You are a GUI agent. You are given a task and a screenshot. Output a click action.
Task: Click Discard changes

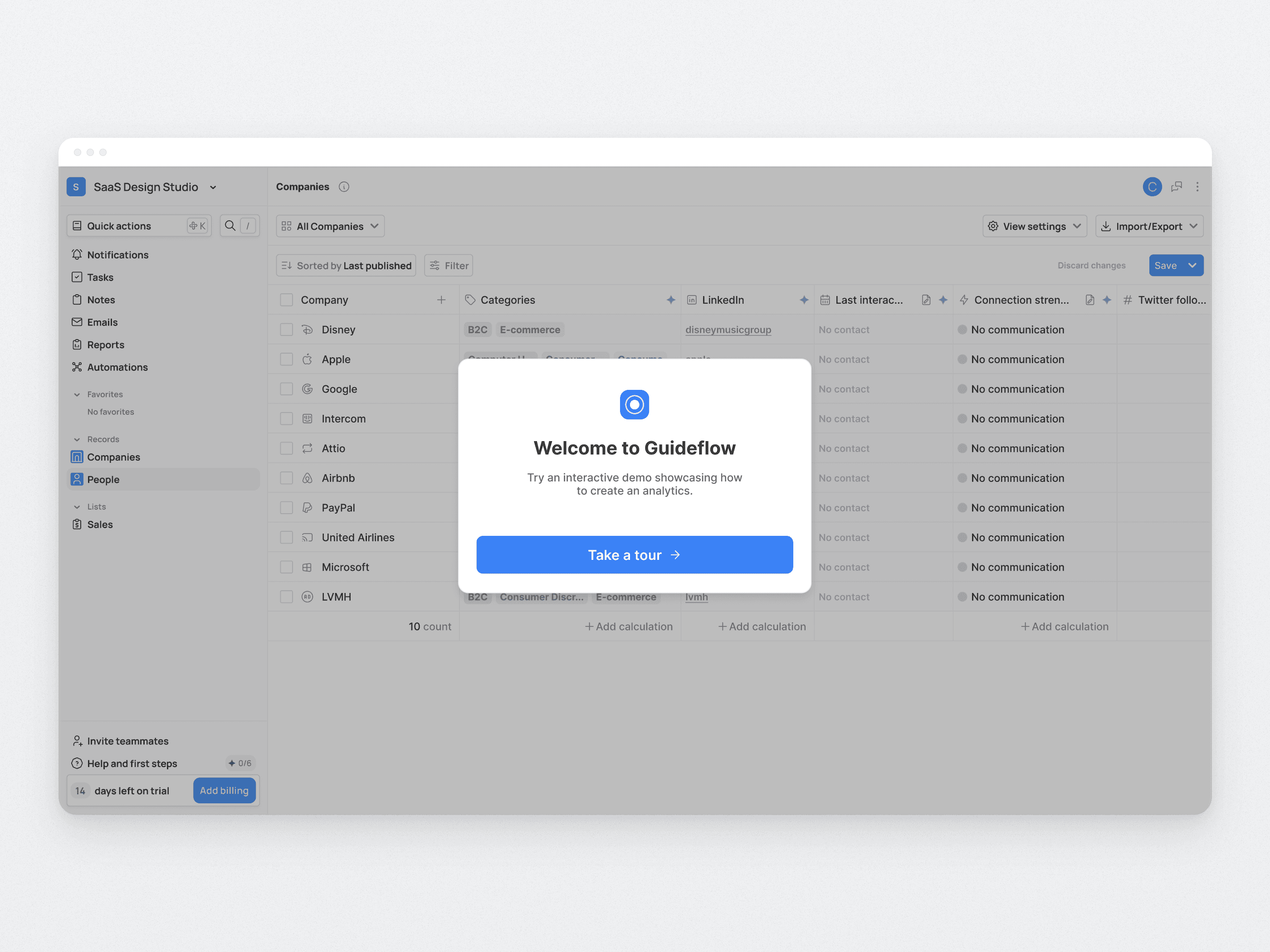[1091, 266]
